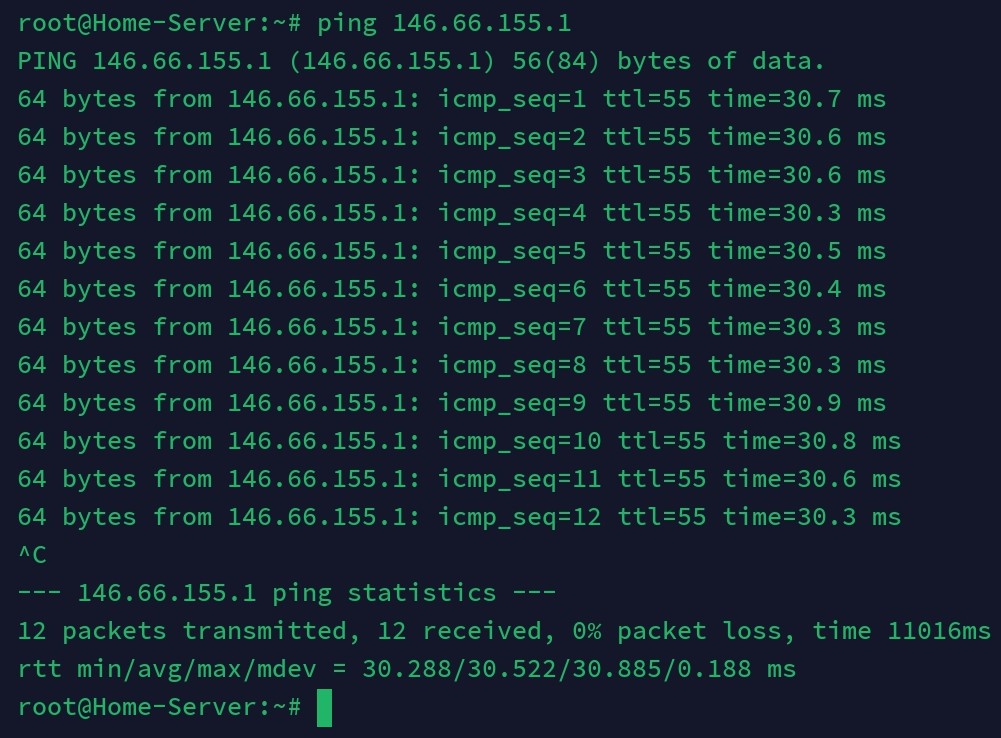Click the icmp_seq=1 output line
This screenshot has height=738, width=1001.
451,100
